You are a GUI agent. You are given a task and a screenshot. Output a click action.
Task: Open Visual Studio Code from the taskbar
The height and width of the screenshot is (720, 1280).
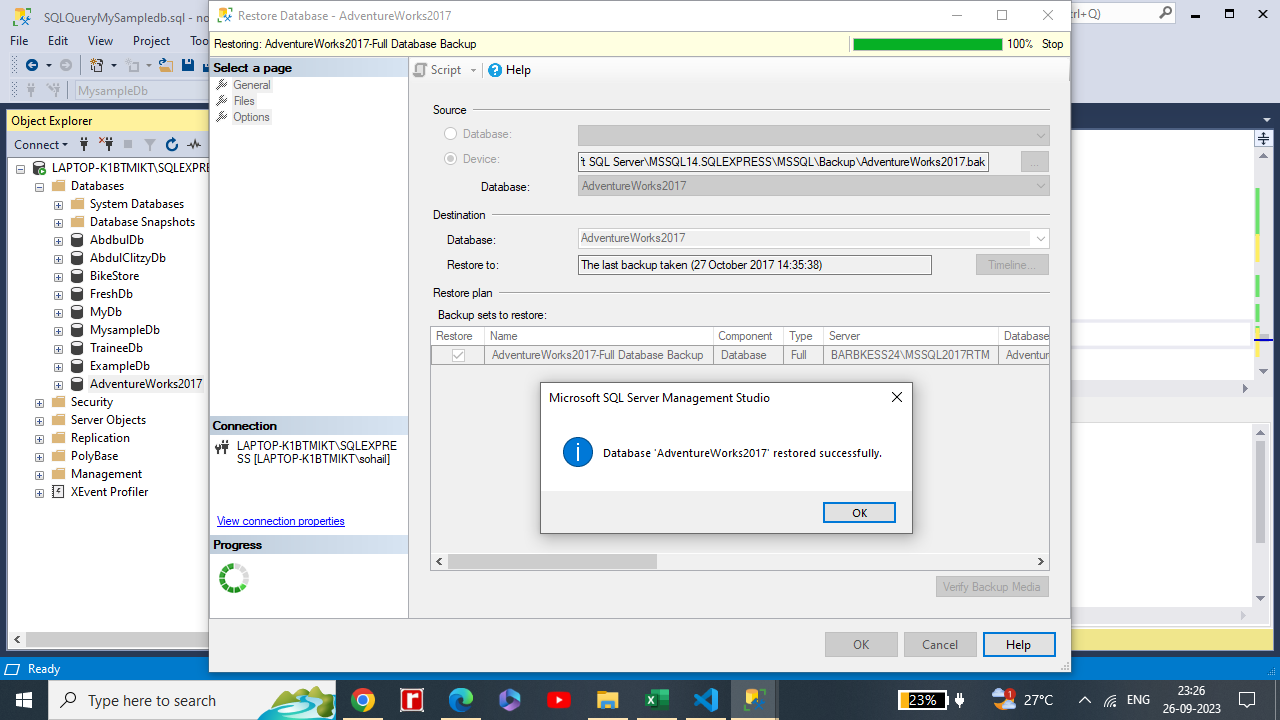pyautogui.click(x=705, y=700)
